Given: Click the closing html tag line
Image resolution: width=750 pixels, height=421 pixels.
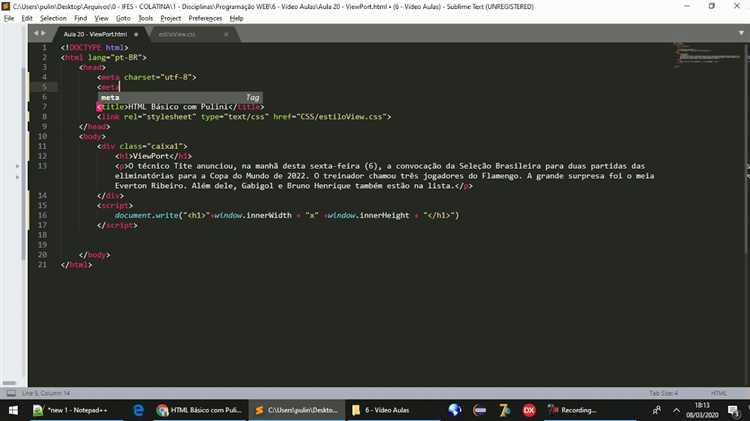Looking at the screenshot, I should pyautogui.click(x=77, y=265).
